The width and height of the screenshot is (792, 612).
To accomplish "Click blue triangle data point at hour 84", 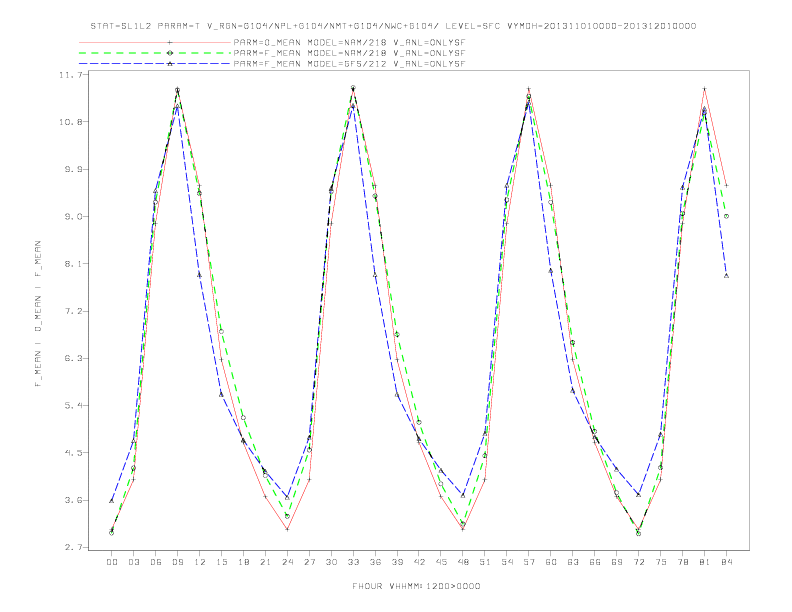I will (x=726, y=276).
